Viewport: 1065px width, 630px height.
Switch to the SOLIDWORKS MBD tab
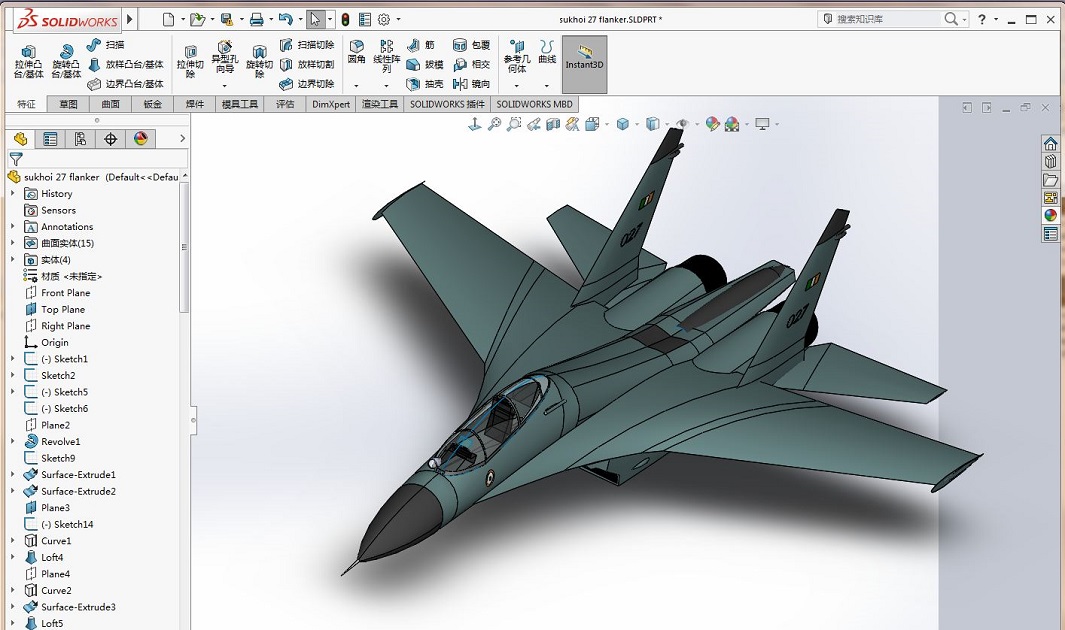535,104
